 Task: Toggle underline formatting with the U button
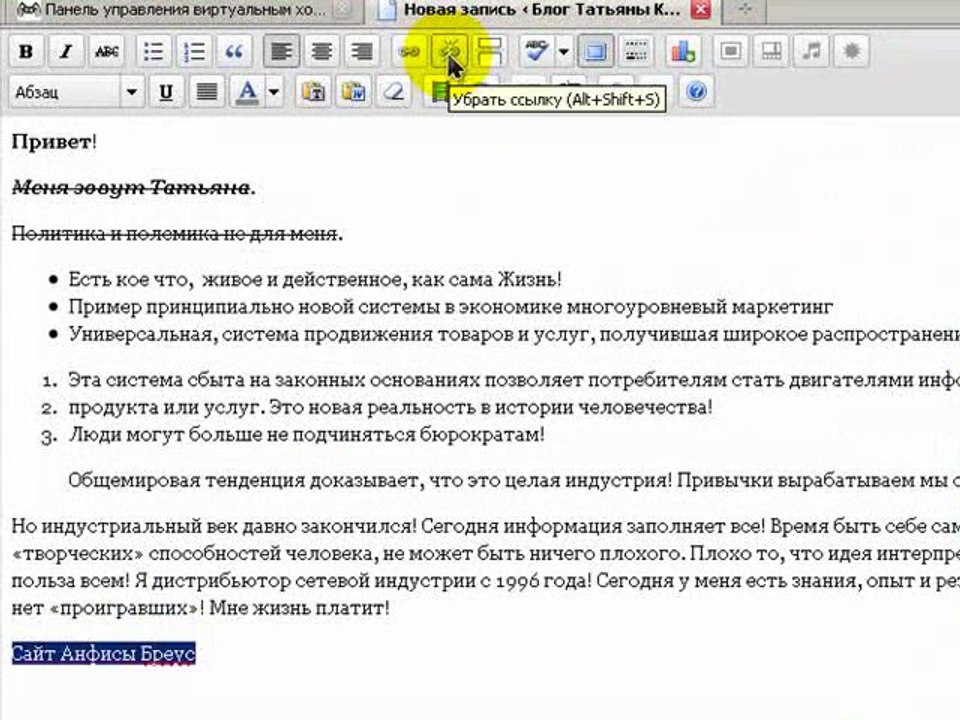coord(165,92)
